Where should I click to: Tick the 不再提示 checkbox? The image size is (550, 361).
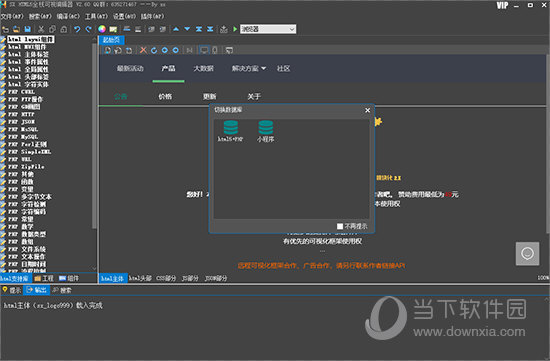point(340,226)
